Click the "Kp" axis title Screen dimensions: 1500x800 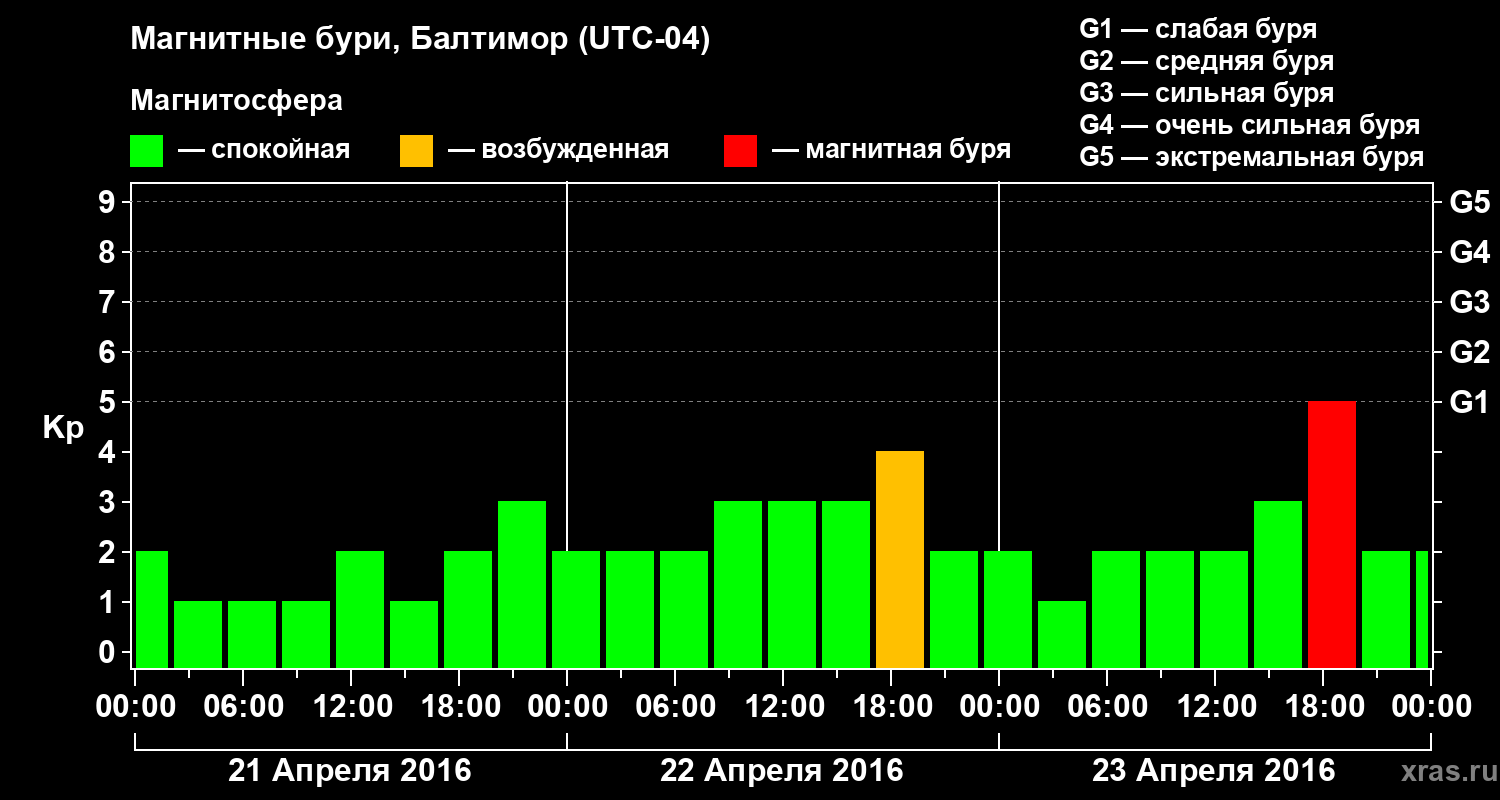tap(63, 430)
